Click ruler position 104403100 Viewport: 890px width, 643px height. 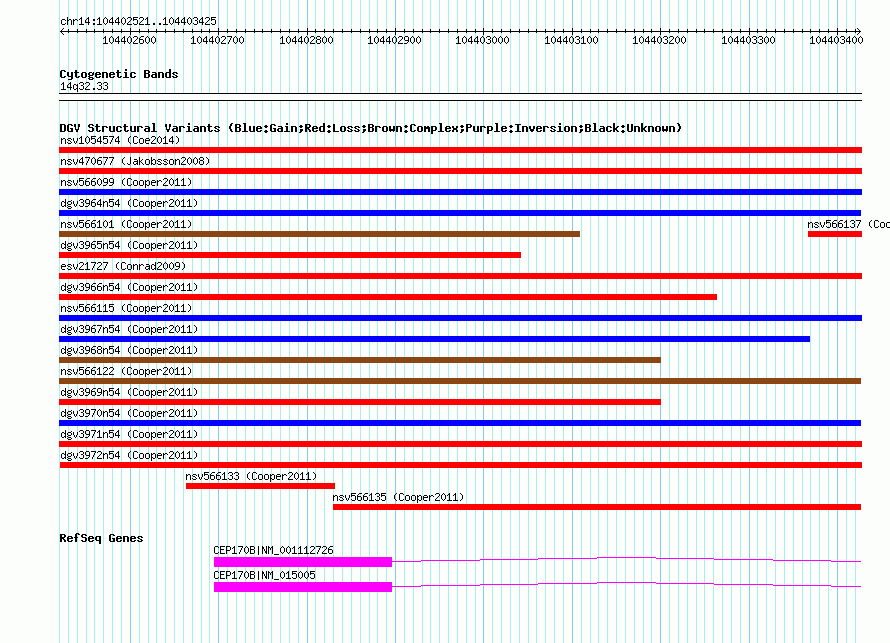tap(572, 40)
